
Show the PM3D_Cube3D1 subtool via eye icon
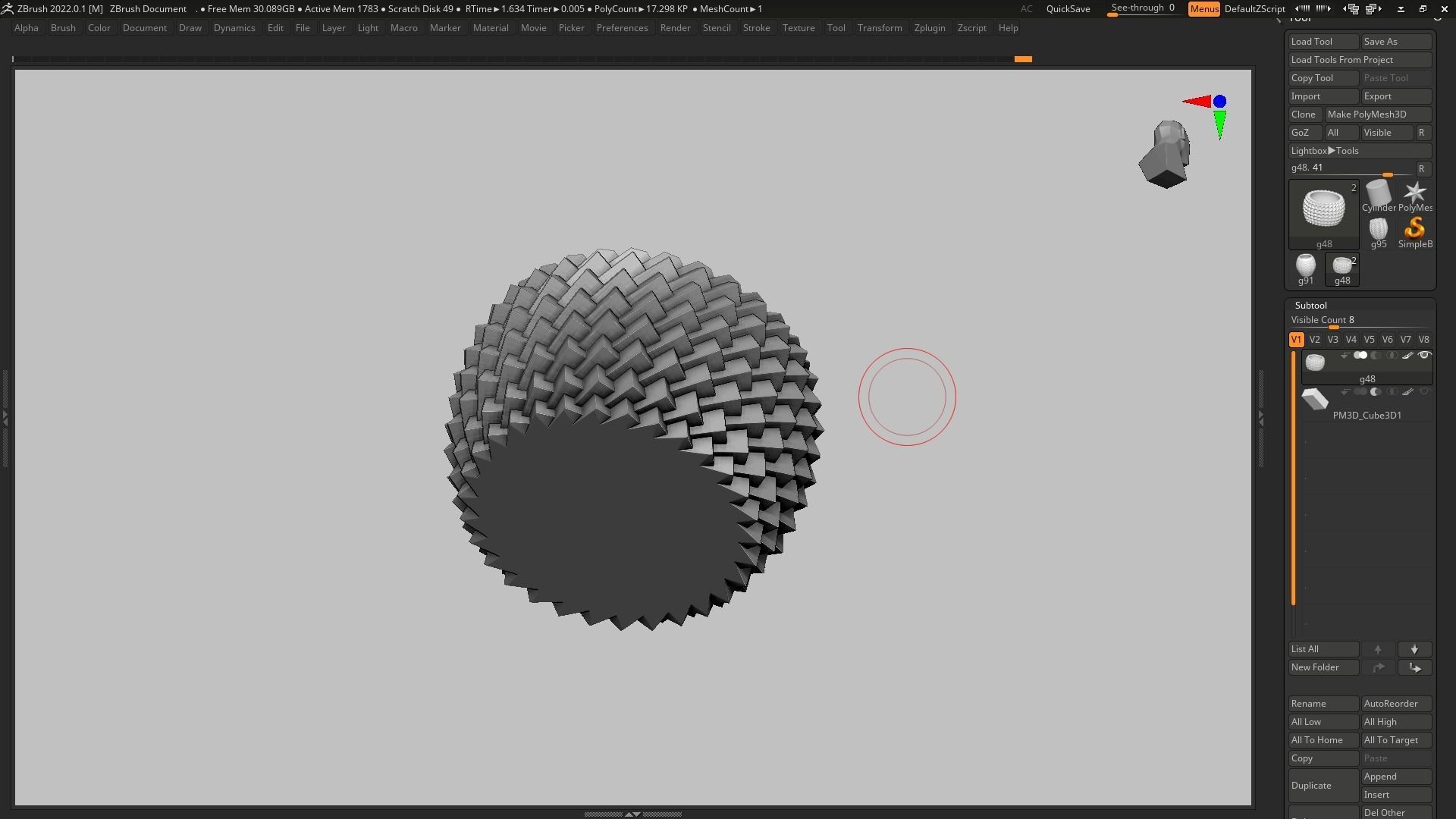click(x=1424, y=392)
